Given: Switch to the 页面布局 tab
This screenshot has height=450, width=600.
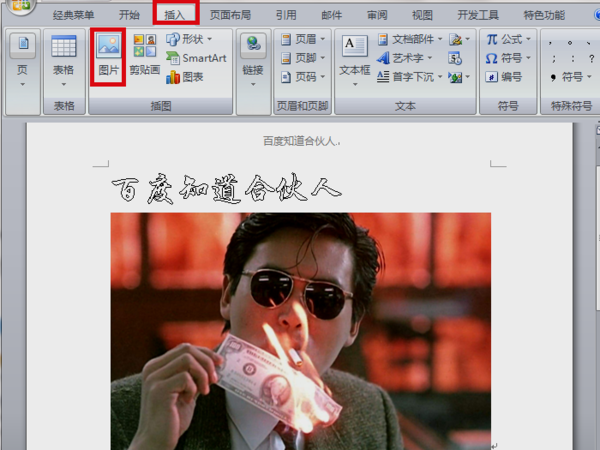Looking at the screenshot, I should [x=230, y=15].
